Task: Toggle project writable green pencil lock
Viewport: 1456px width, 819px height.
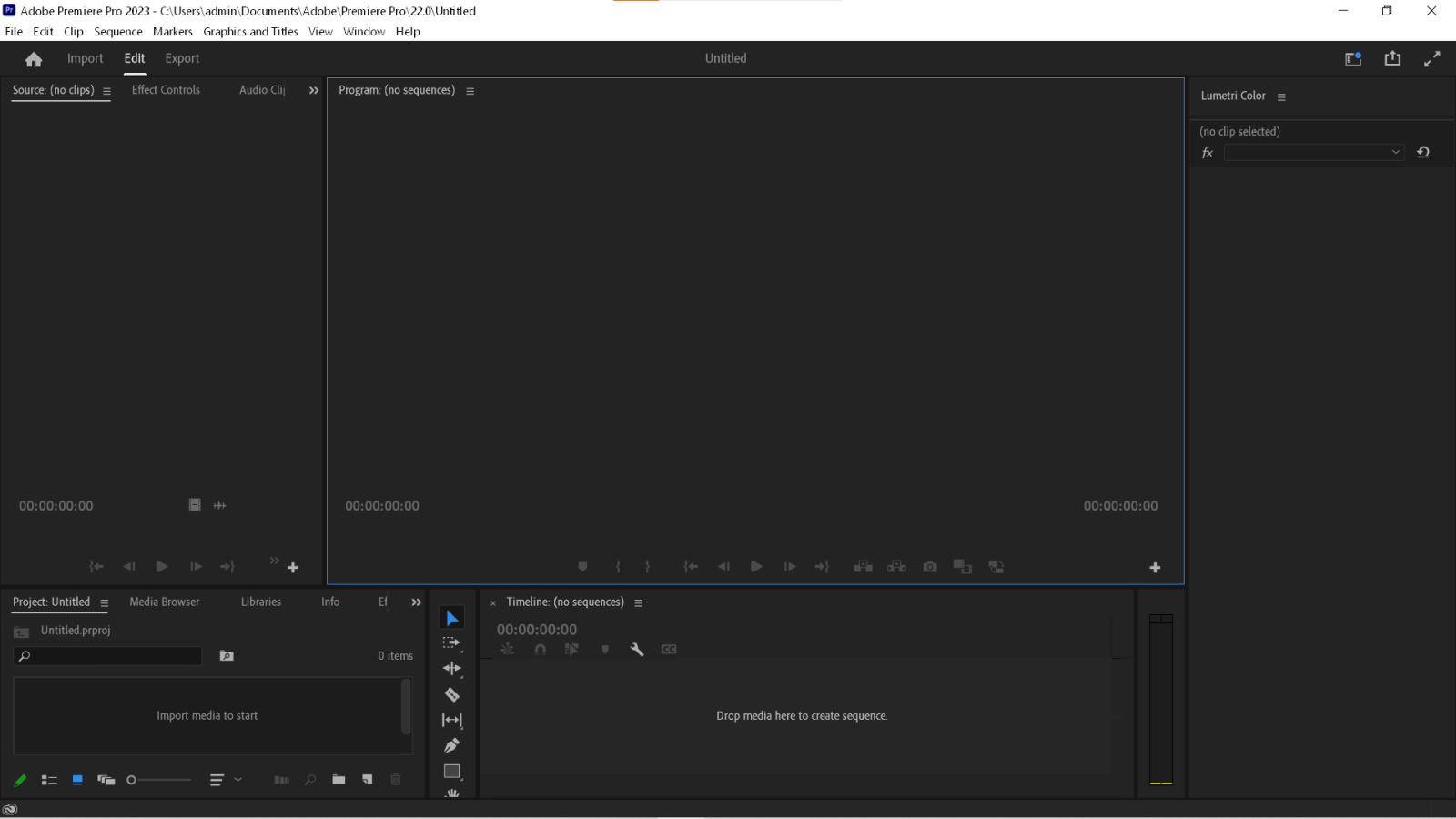Action: (20, 780)
